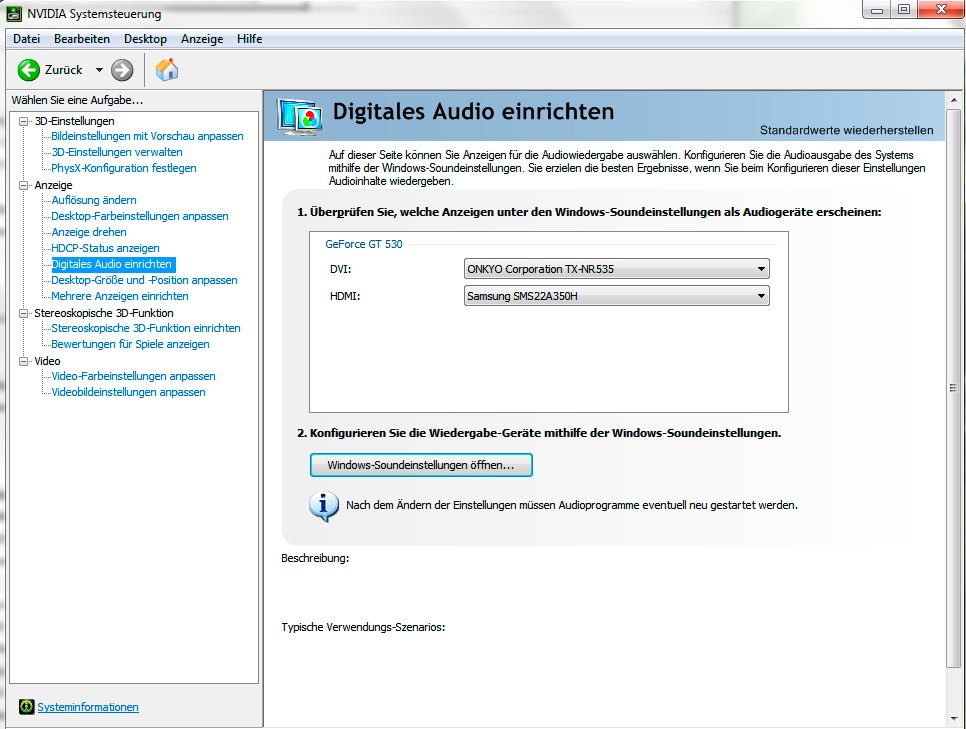Viewport: 966px width, 729px height.
Task: Select Videobildeinstellungen anpassen
Action: (129, 393)
